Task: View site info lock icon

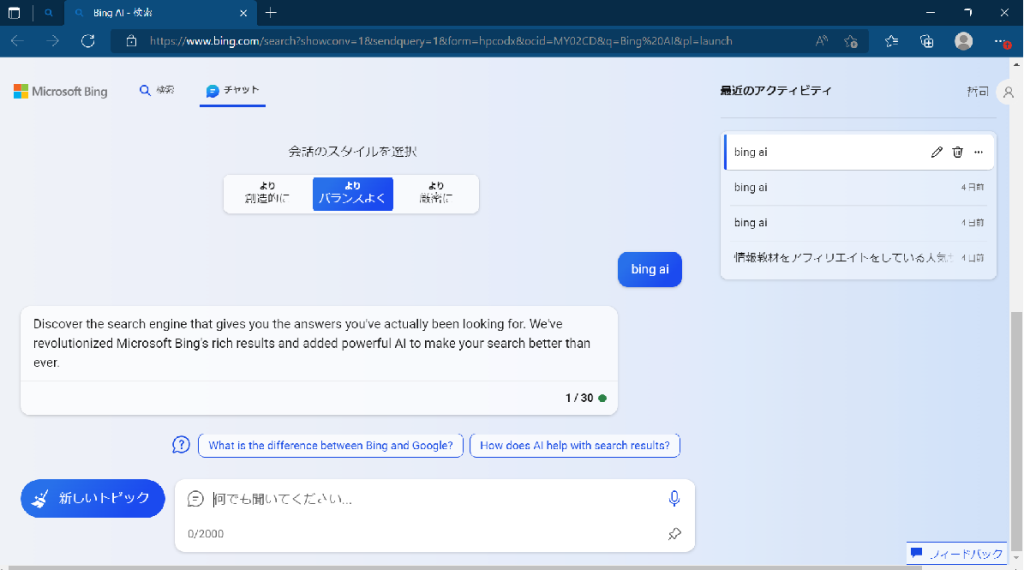Action: click(131, 41)
